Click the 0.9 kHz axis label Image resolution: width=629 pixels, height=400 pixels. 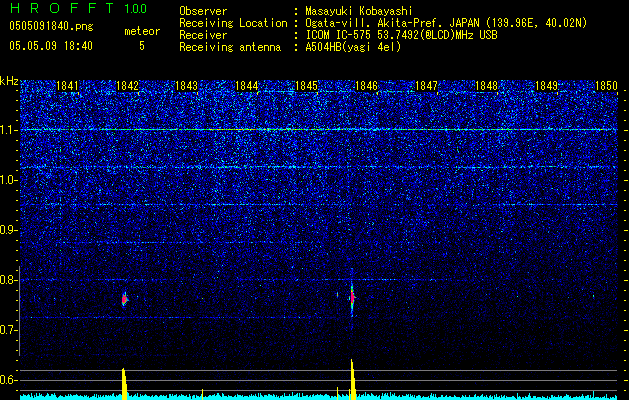click(8, 230)
